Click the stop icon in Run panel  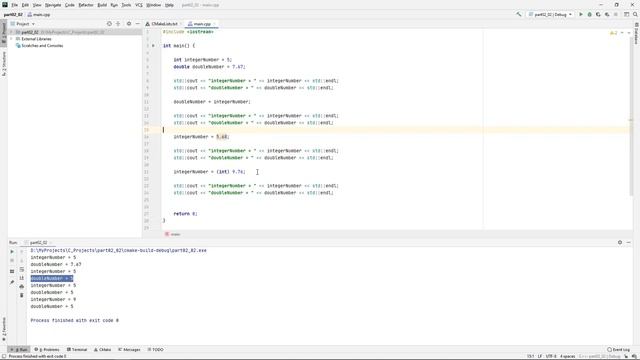[x=12, y=260]
